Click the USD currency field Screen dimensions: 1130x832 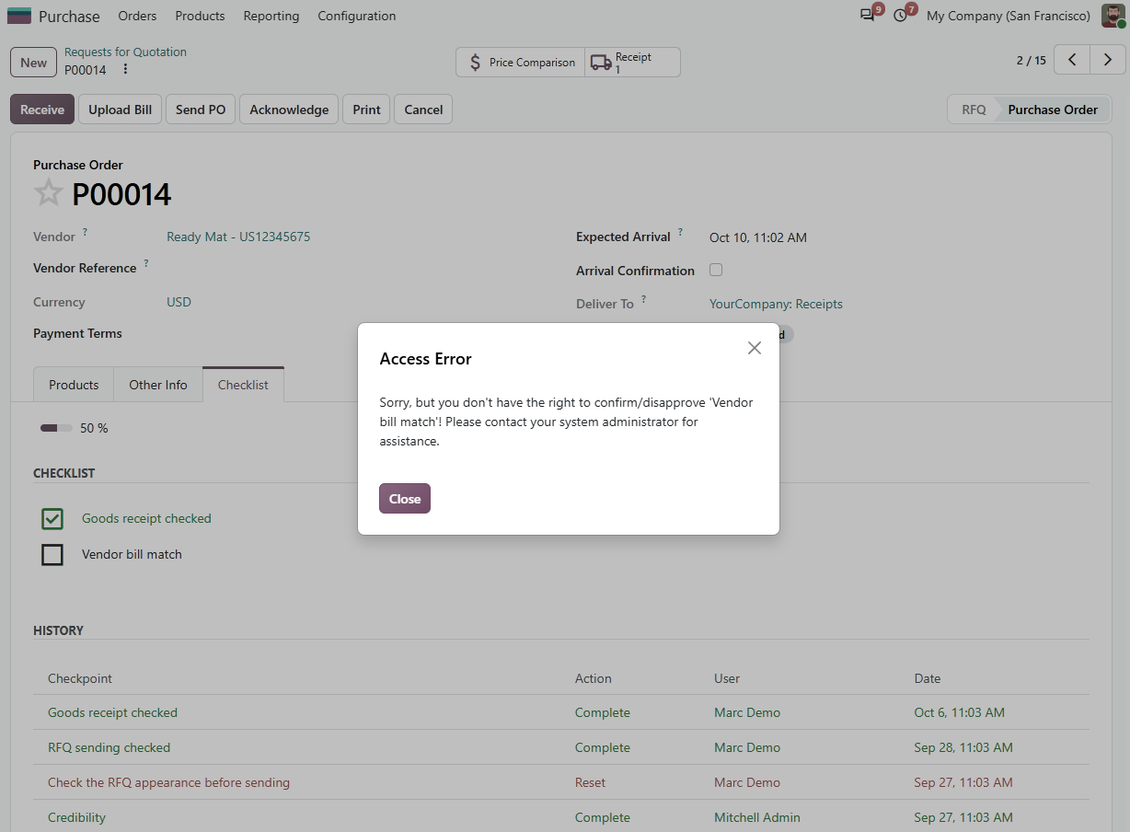click(179, 302)
